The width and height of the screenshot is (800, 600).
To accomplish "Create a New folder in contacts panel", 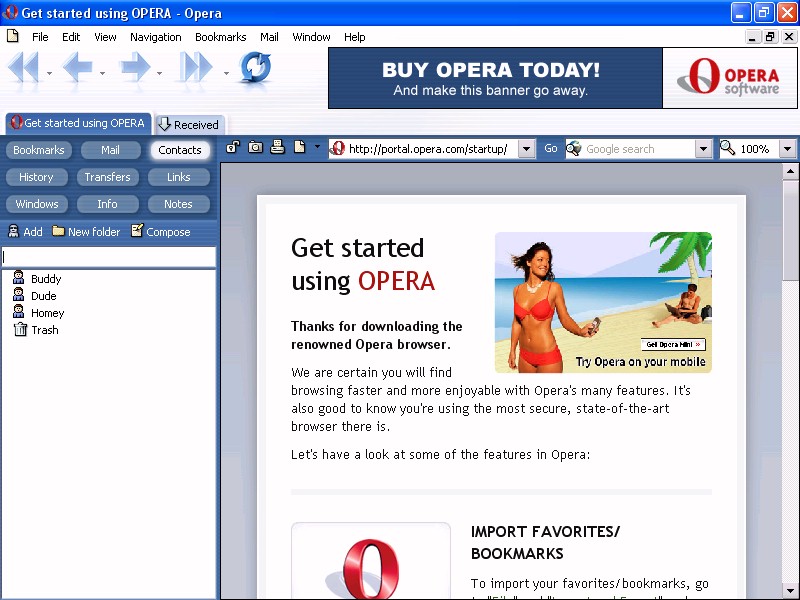I will point(86,231).
